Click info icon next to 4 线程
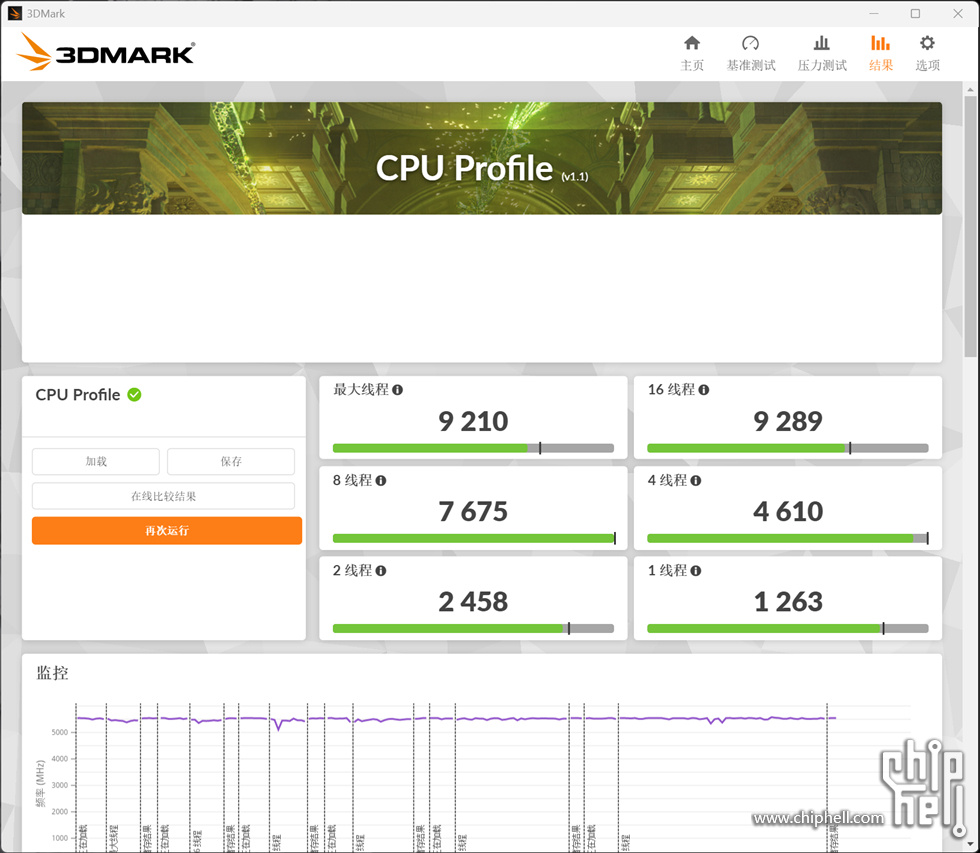 pyautogui.click(x=696, y=481)
